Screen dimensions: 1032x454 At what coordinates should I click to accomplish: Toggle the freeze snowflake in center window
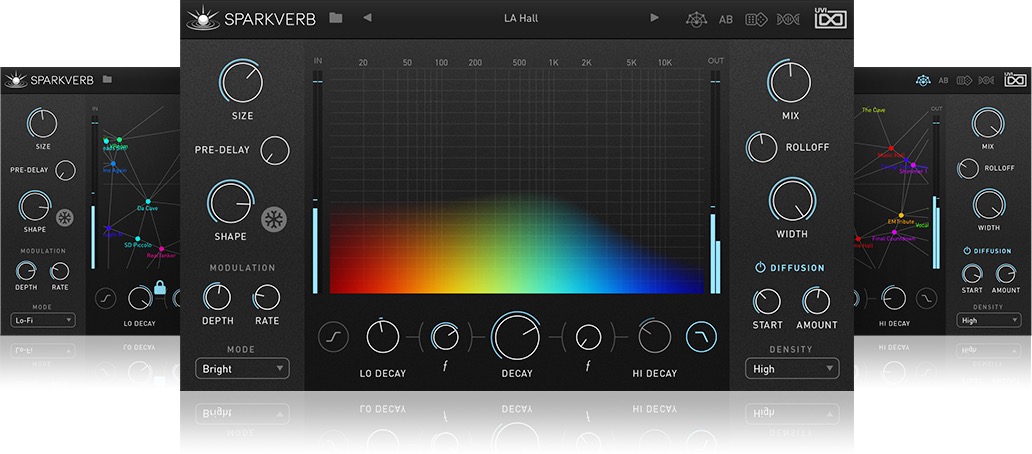[274, 219]
